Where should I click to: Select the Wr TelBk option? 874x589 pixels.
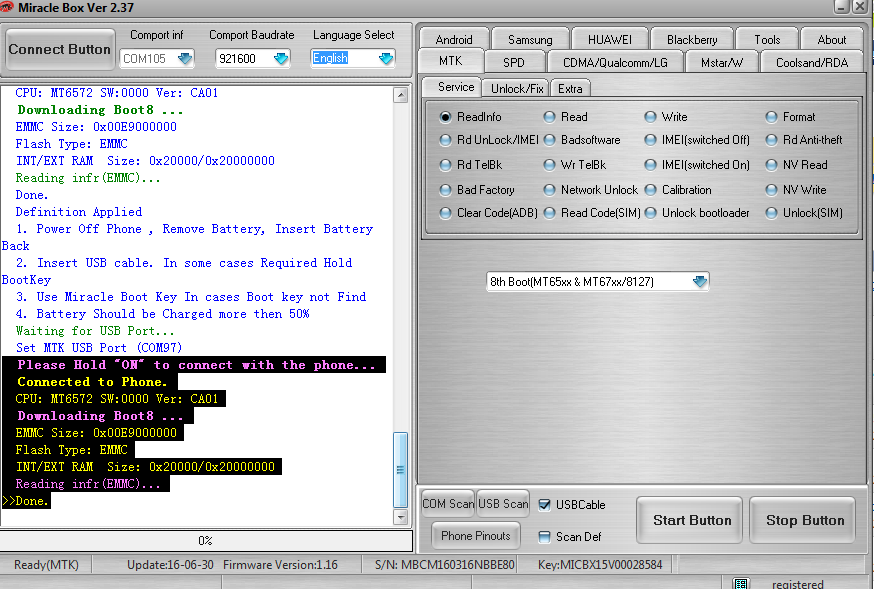[x=549, y=165]
